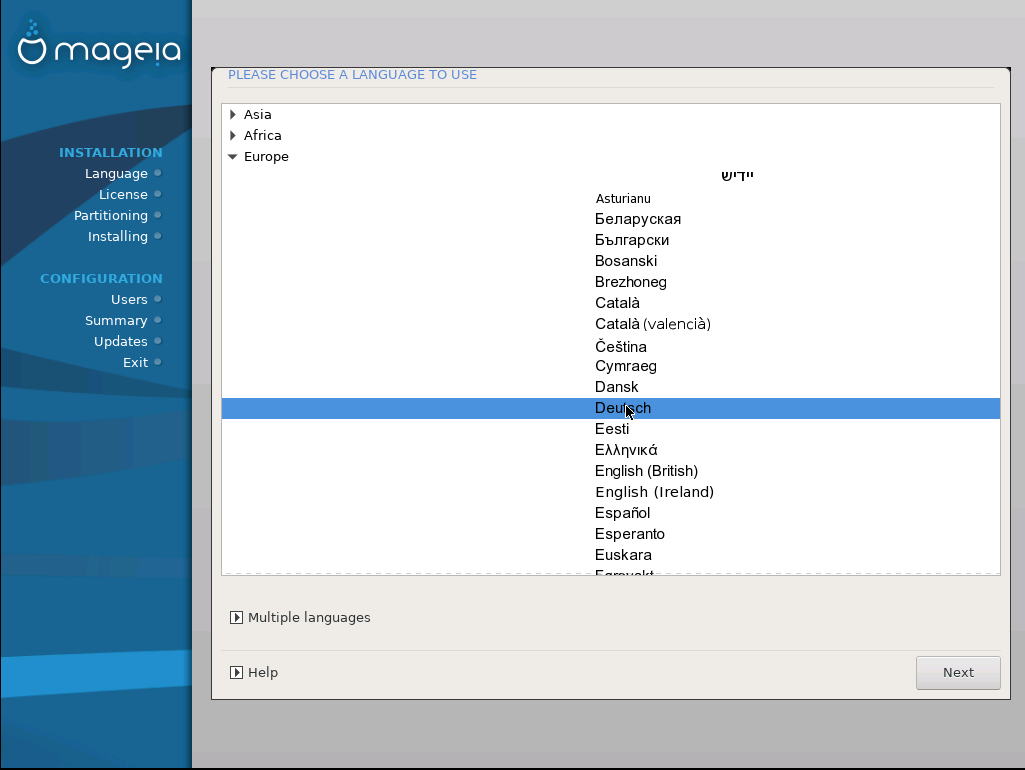This screenshot has width=1025, height=770.
Task: Select the Ελληνικά language entry
Action: pyautogui.click(x=626, y=450)
